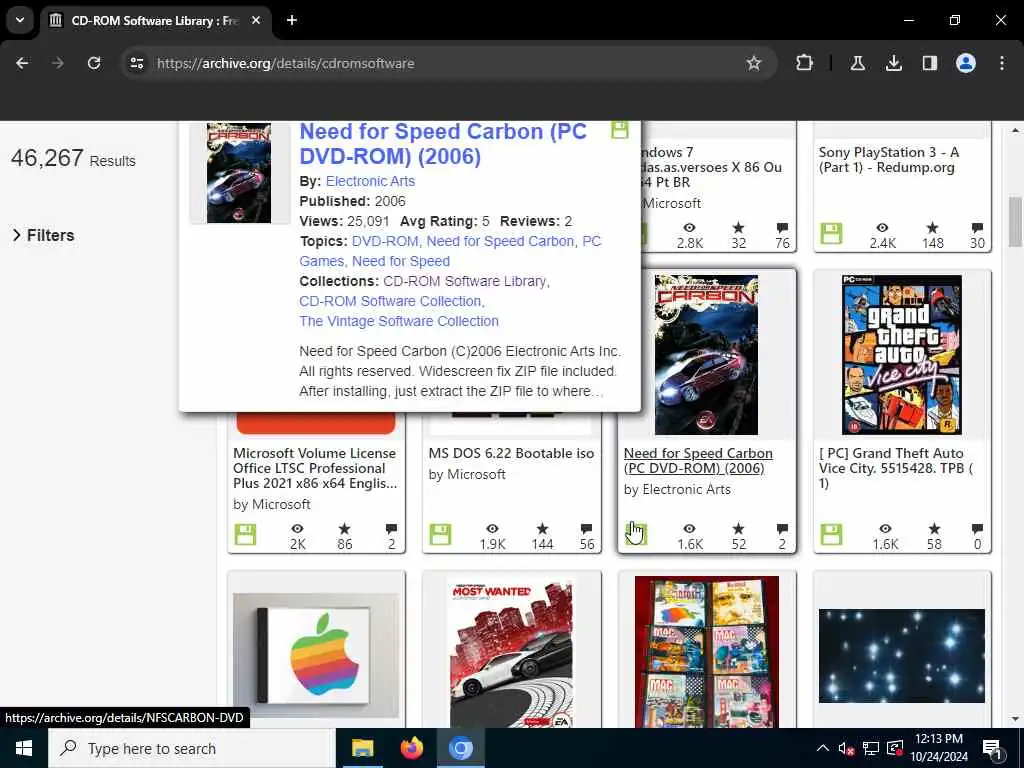Image resolution: width=1024 pixels, height=768 pixels.
Task: Open the notification center icon
Action: (992, 748)
